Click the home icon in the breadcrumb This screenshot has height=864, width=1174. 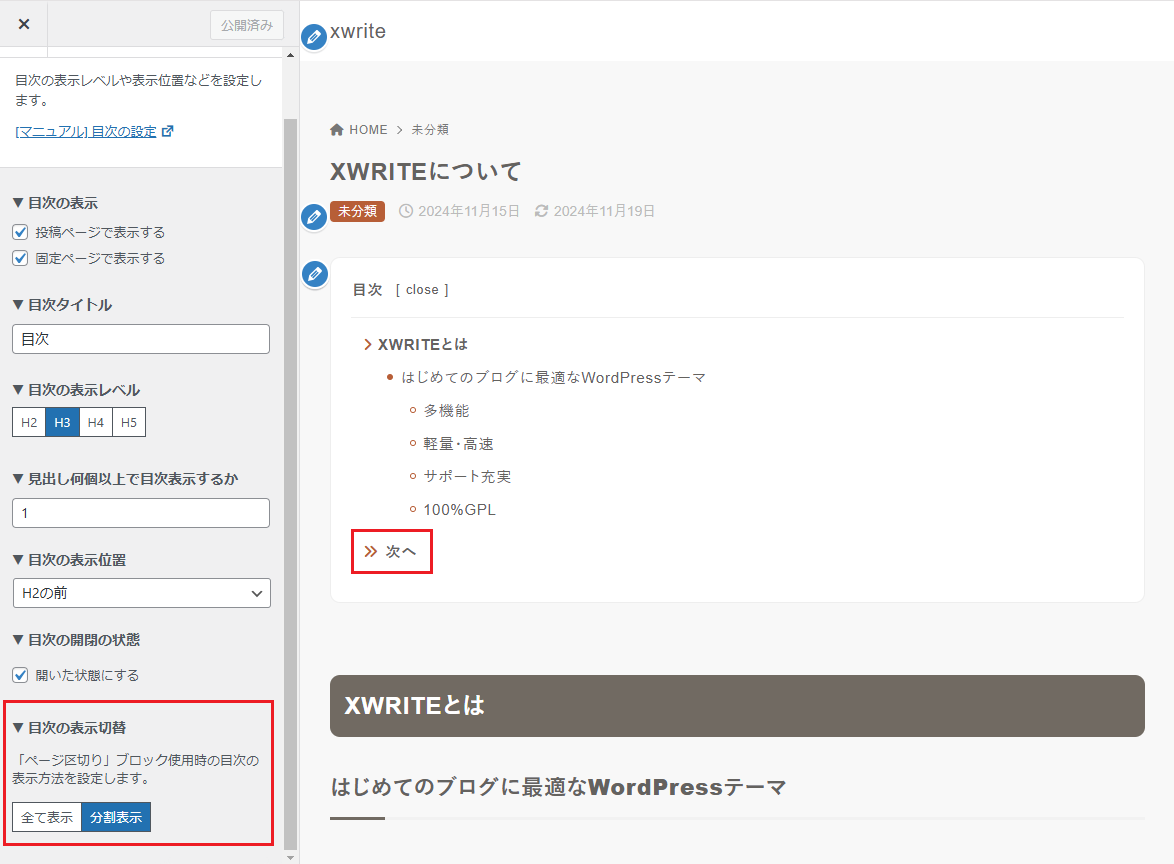pos(337,130)
